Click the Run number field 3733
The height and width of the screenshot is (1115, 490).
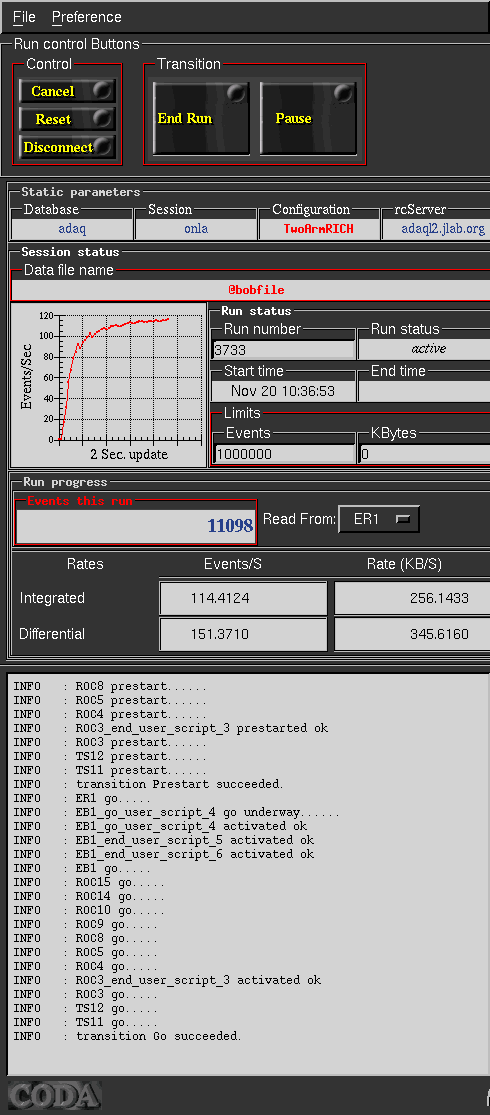pyautogui.click(x=284, y=349)
